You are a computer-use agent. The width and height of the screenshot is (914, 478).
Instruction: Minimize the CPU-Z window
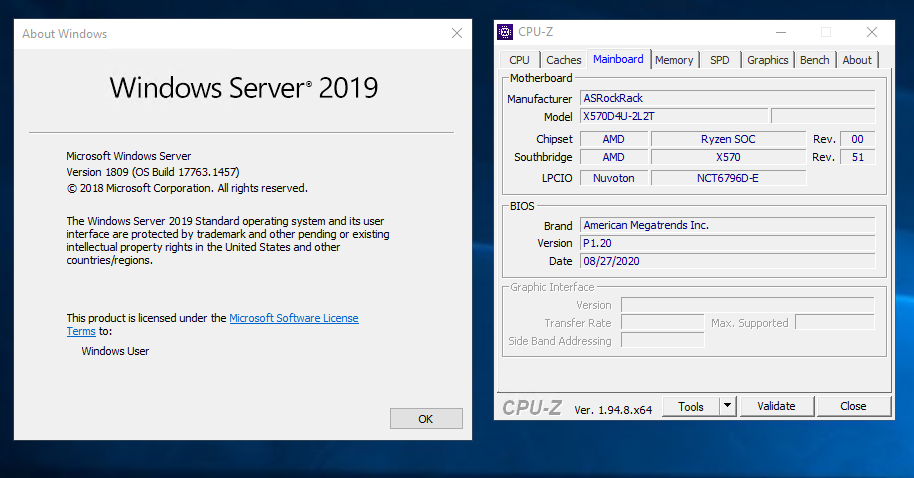coord(781,32)
